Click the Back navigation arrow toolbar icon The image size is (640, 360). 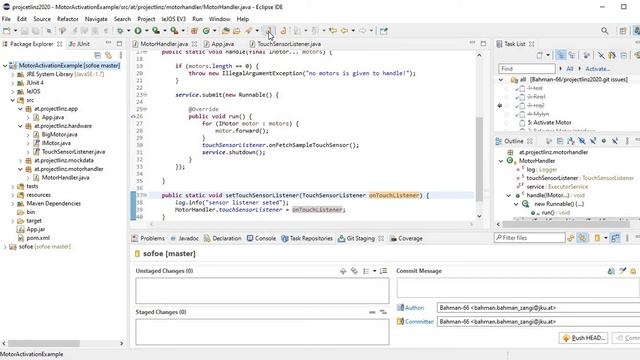(344, 31)
